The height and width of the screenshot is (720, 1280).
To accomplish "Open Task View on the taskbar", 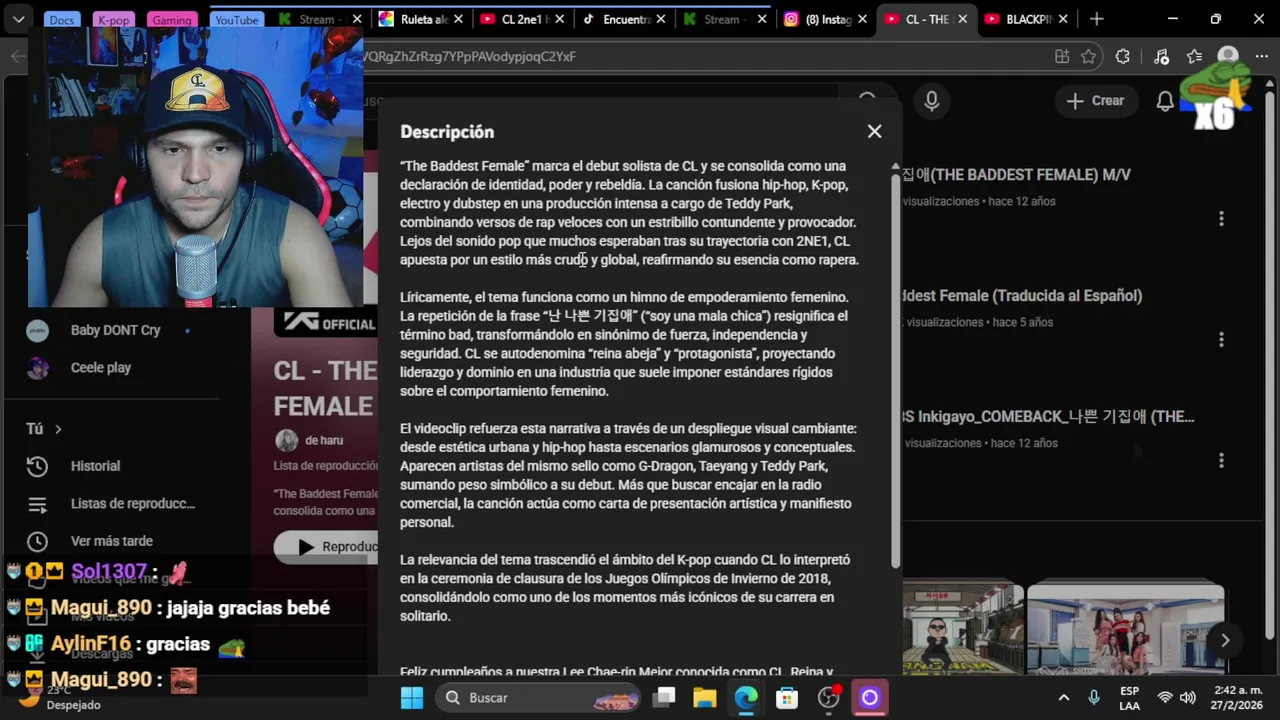I will pos(664,698).
